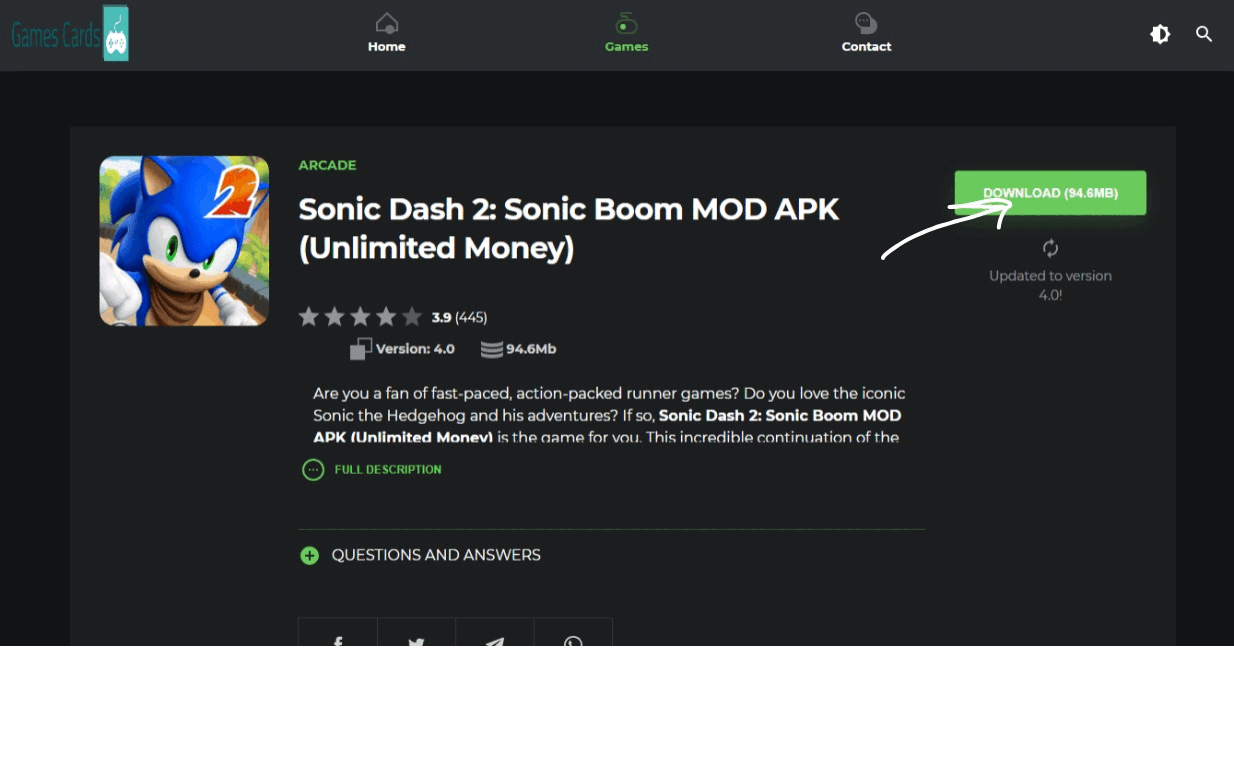Image resolution: width=1234 pixels, height=775 pixels.
Task: Share the page on Twitter
Action: (x=416, y=637)
